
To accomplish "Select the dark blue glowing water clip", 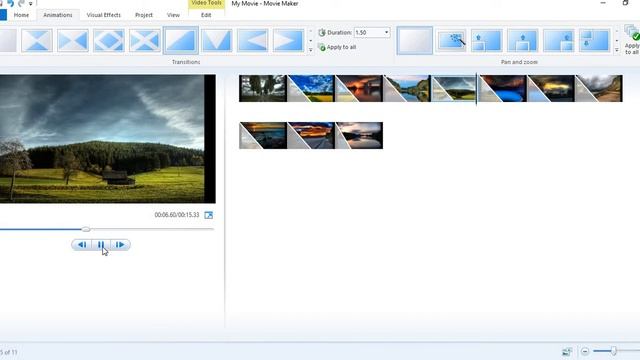I will pos(503,88).
